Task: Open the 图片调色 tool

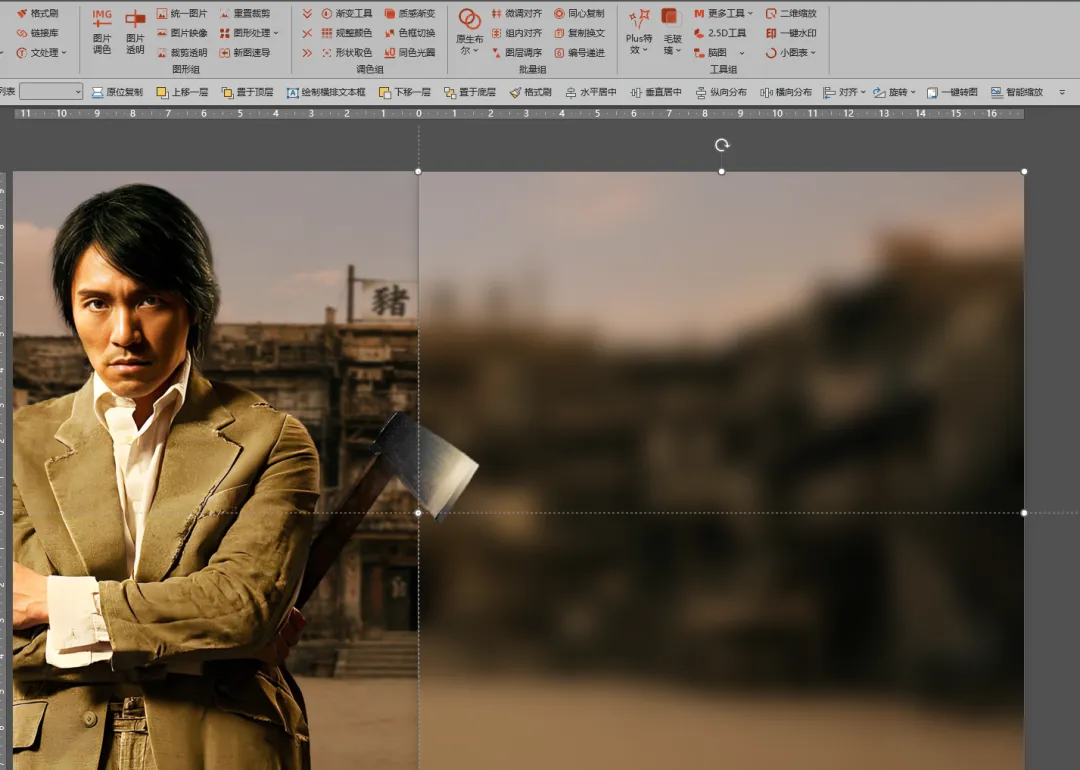Action: pyautogui.click(x=102, y=32)
